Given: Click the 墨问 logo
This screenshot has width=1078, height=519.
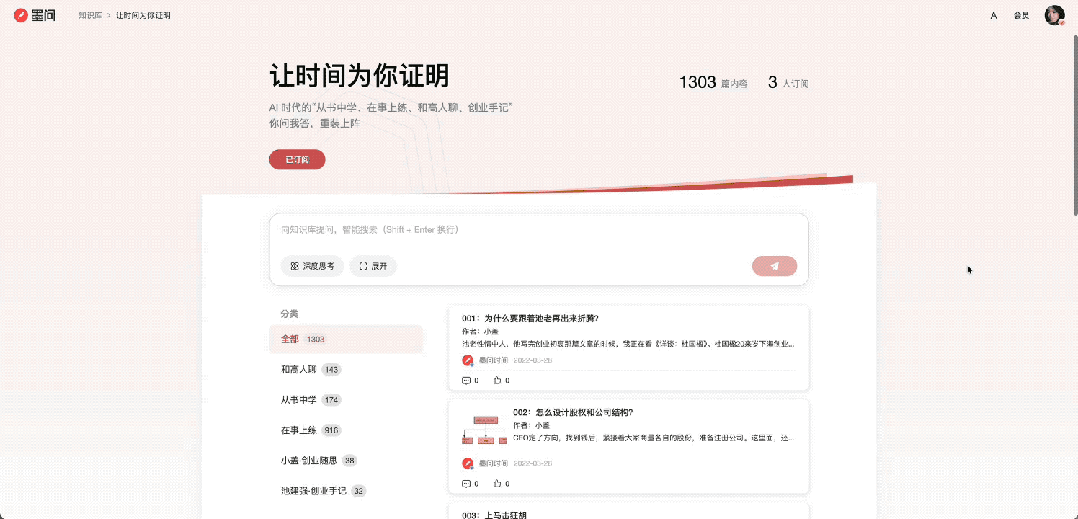Looking at the screenshot, I should tap(34, 15).
